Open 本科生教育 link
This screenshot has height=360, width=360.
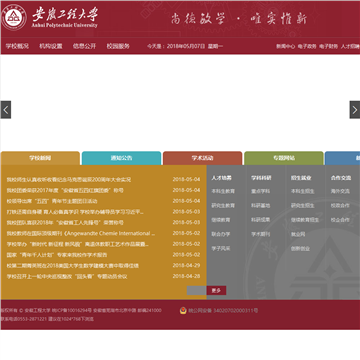point(223,191)
